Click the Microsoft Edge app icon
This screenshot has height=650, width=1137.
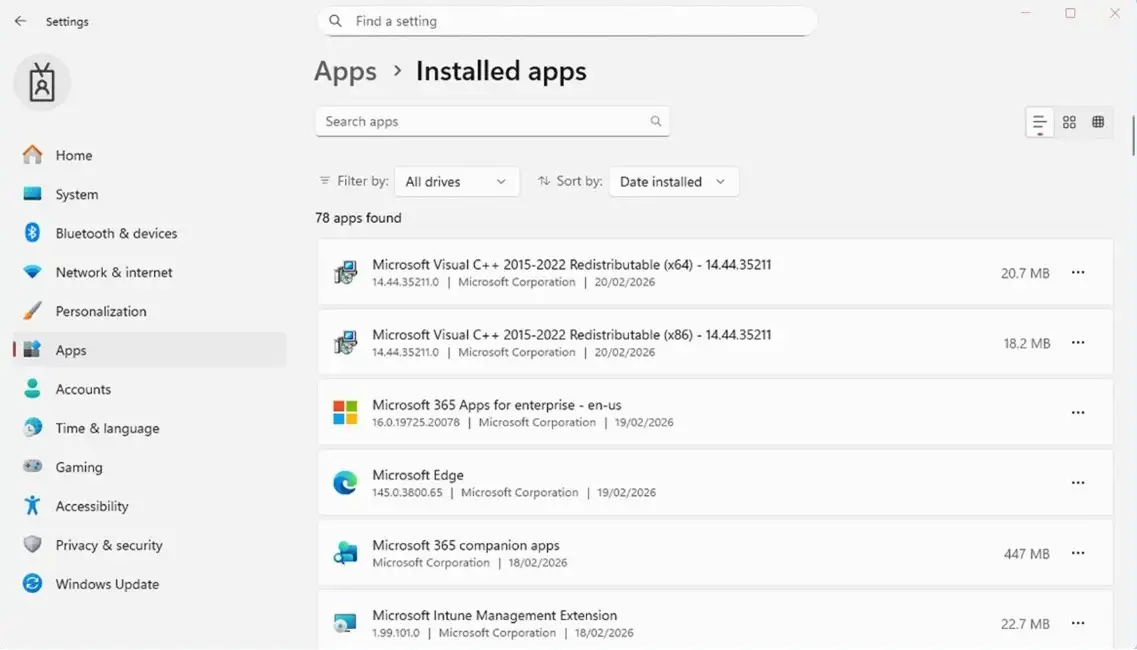coord(345,483)
